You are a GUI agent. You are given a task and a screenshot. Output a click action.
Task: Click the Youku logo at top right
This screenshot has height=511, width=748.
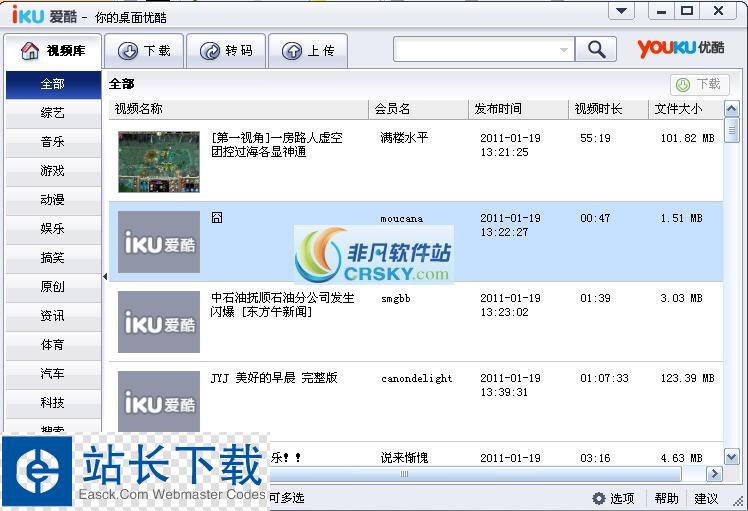(x=681, y=49)
